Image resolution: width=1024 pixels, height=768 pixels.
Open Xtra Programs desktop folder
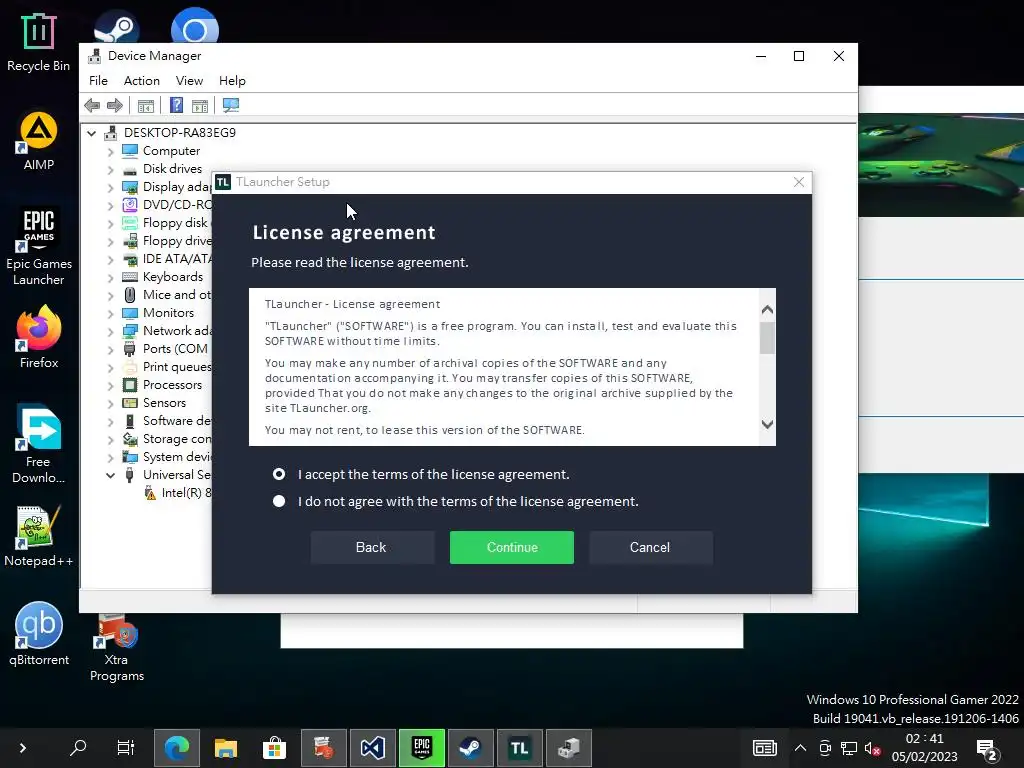(x=117, y=648)
